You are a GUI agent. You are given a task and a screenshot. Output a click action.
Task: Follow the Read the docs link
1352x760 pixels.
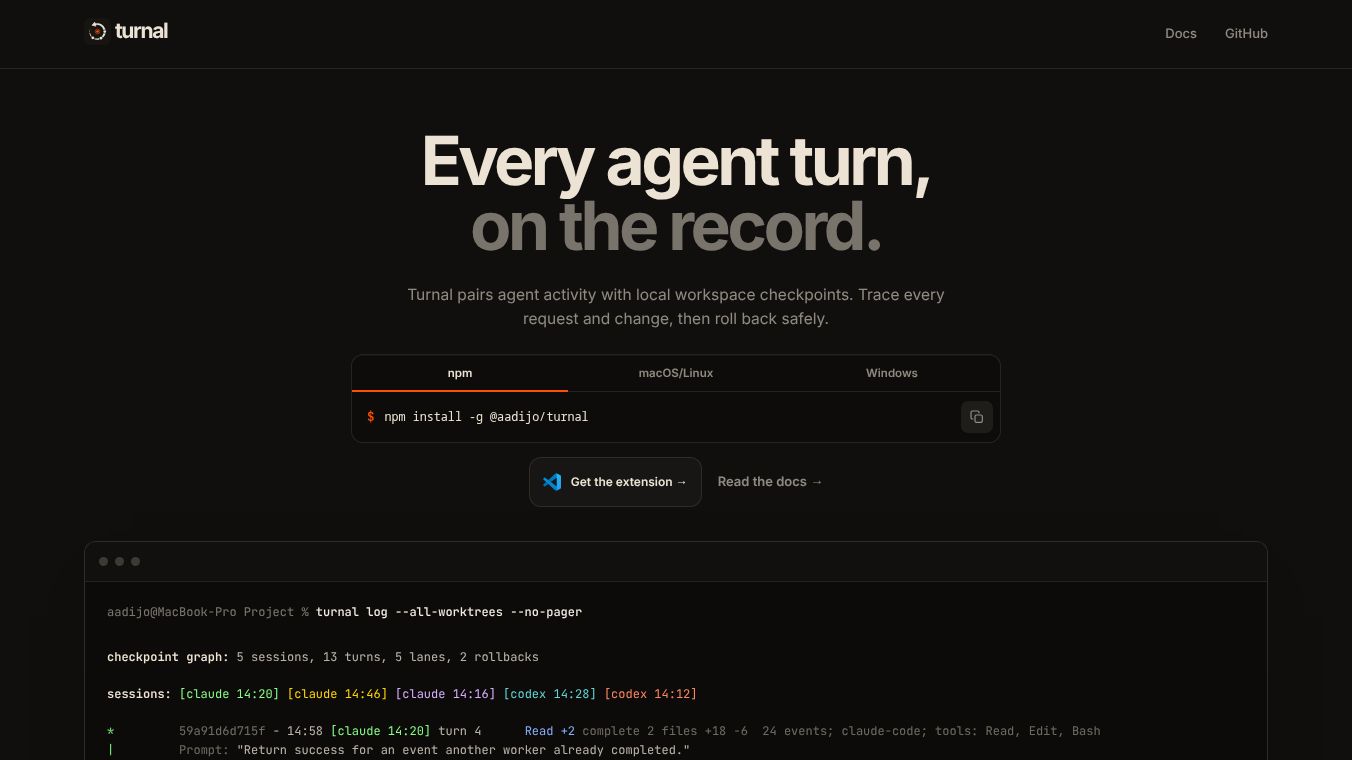point(770,482)
